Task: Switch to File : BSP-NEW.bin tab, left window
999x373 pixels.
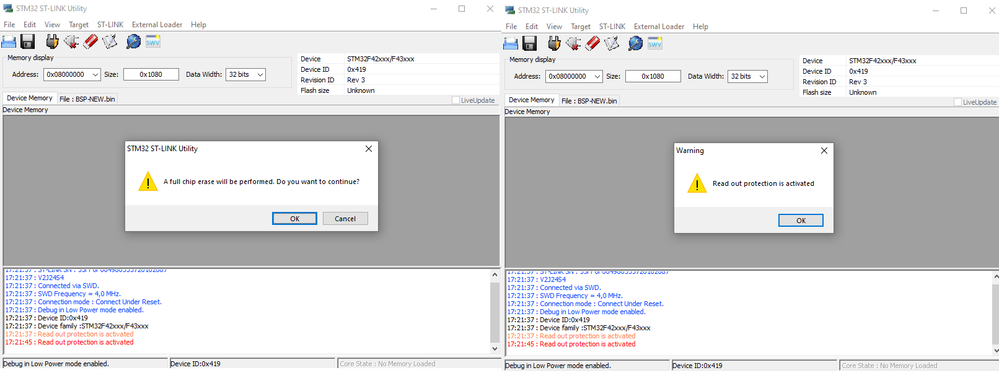Action: tap(88, 99)
